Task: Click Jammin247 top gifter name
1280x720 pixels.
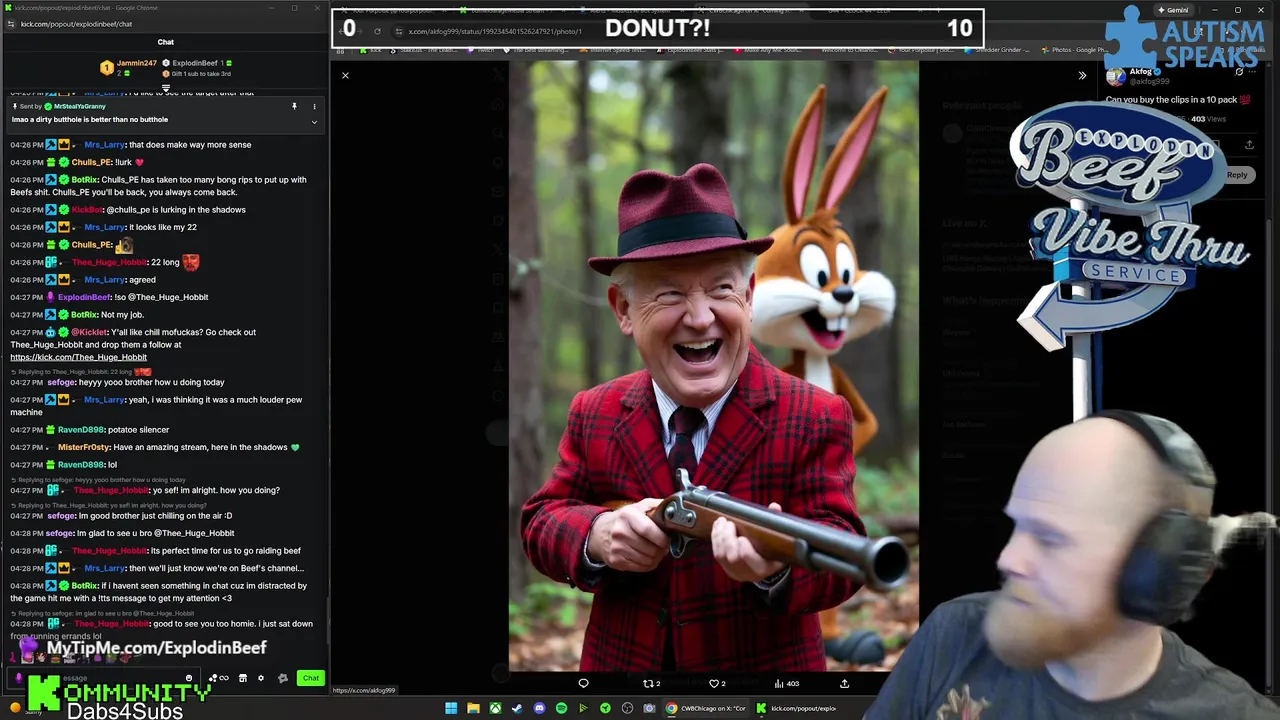Action: pyautogui.click(x=137, y=63)
